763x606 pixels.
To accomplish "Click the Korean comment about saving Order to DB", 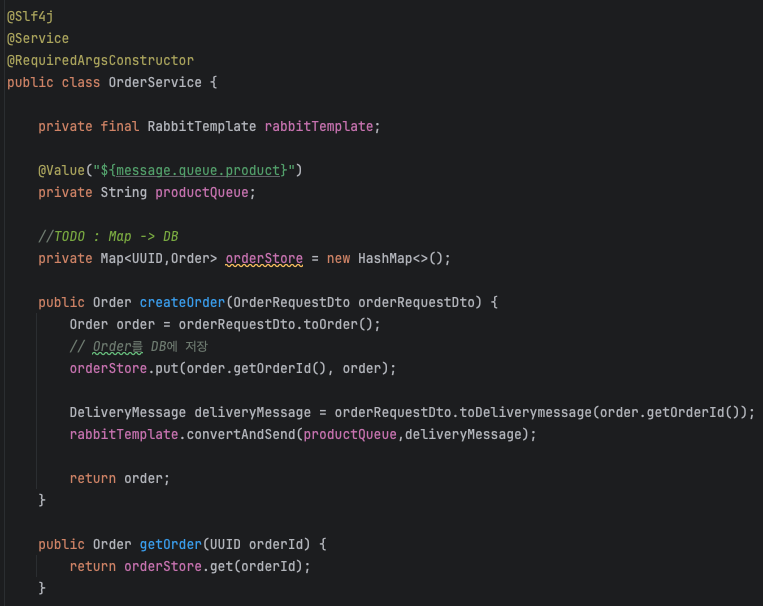I will [139, 347].
